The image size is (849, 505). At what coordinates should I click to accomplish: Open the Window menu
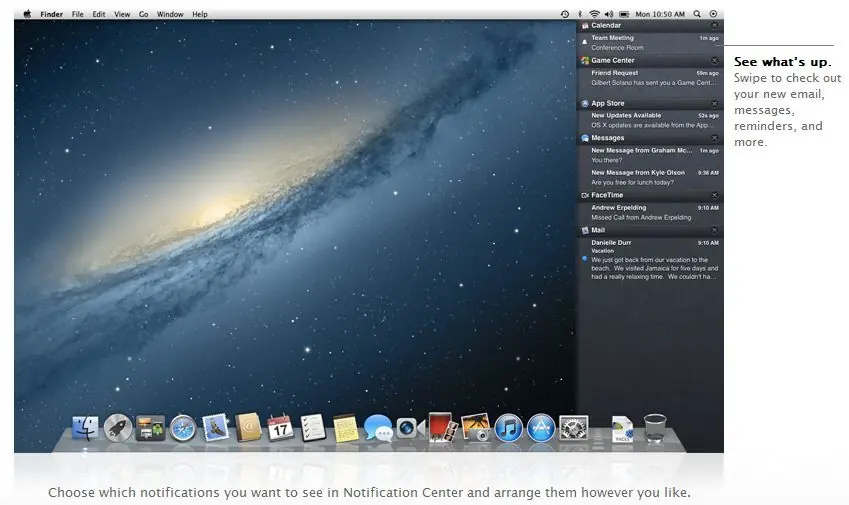point(170,14)
